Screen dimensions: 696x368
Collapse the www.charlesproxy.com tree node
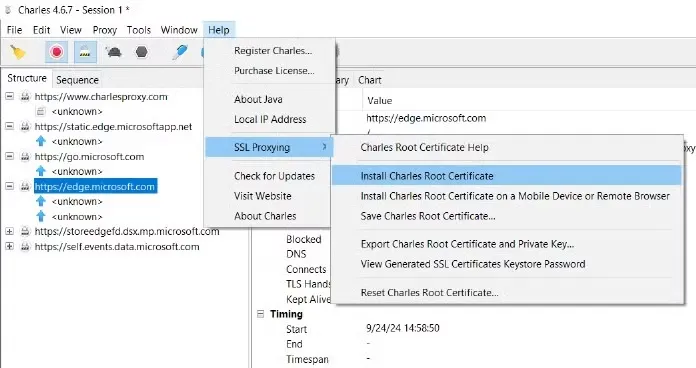tap(9, 96)
